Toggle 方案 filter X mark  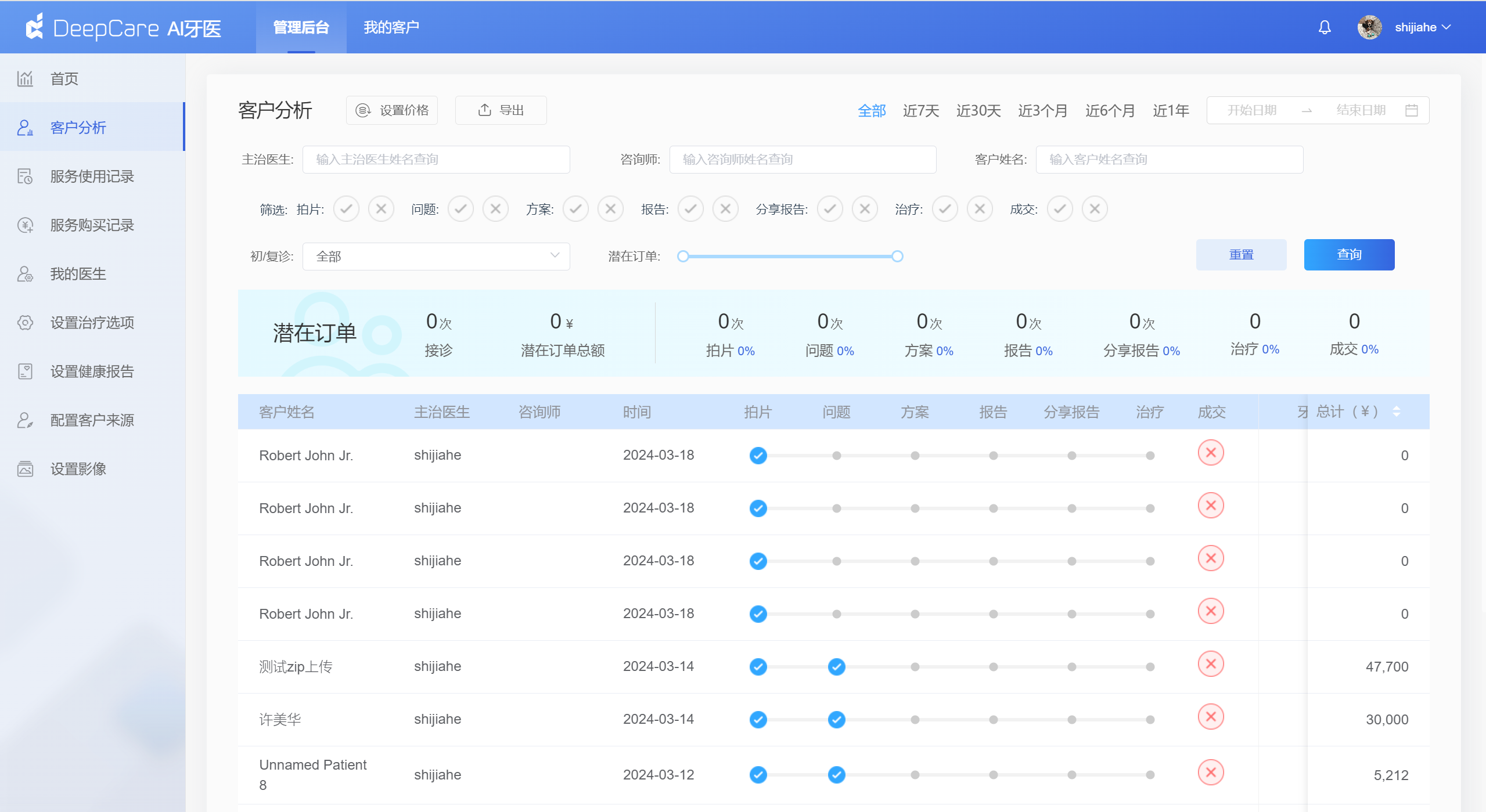610,209
